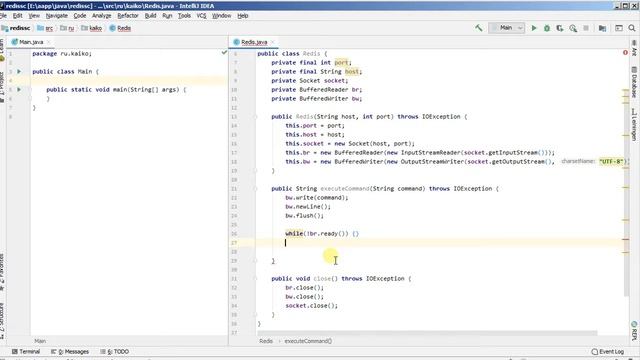Open Search Everywhere magnifier icon
This screenshot has width=640, height=360.
pyautogui.click(x=632, y=28)
